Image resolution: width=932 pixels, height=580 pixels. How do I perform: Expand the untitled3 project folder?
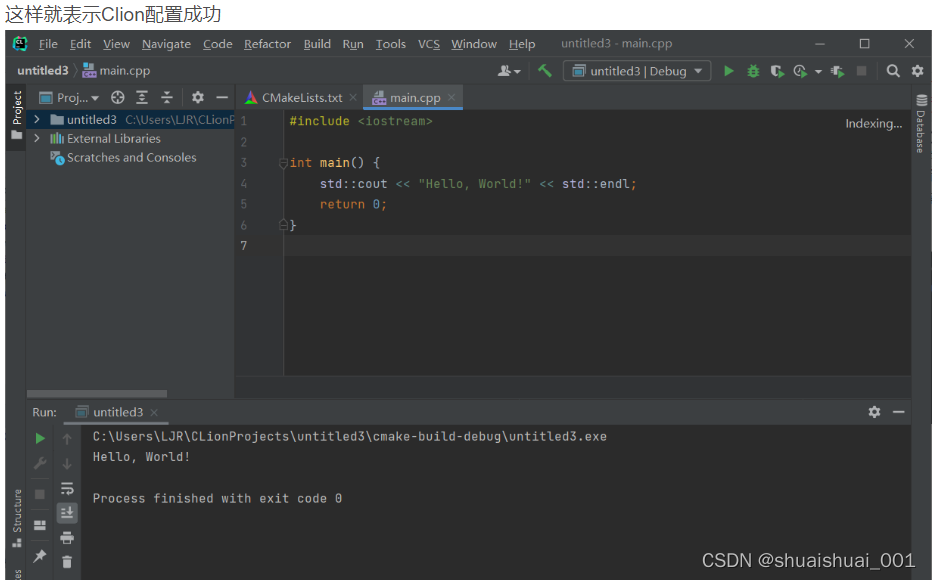37,119
